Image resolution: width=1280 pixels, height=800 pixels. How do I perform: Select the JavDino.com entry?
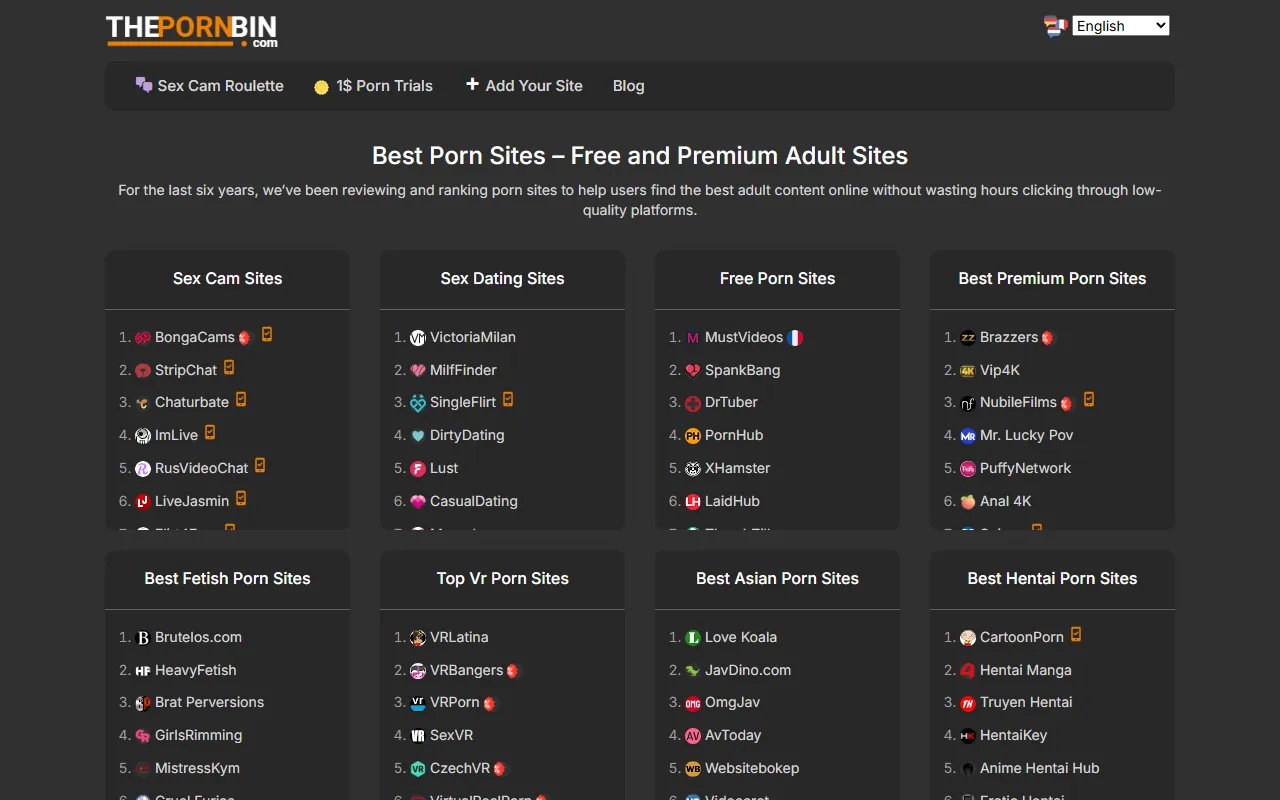[x=748, y=670]
